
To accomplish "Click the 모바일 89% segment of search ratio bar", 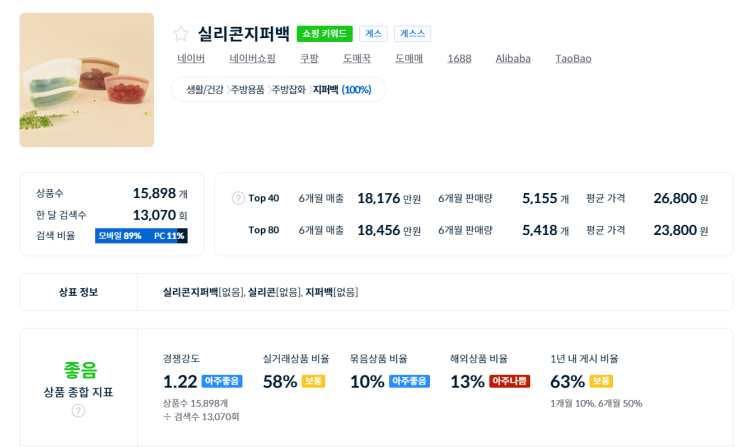I will (120, 236).
